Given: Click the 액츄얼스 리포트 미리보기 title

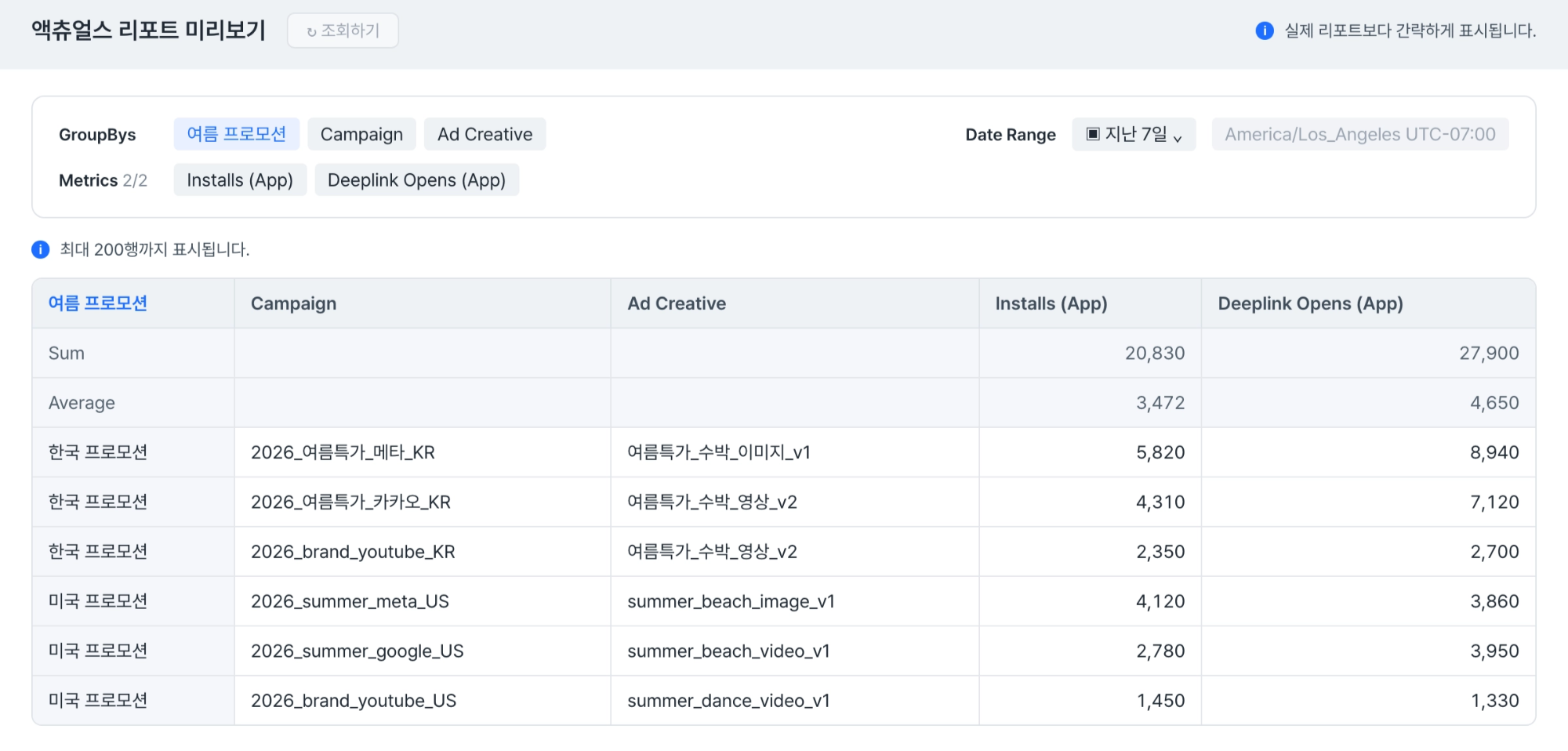Looking at the screenshot, I should [x=149, y=30].
